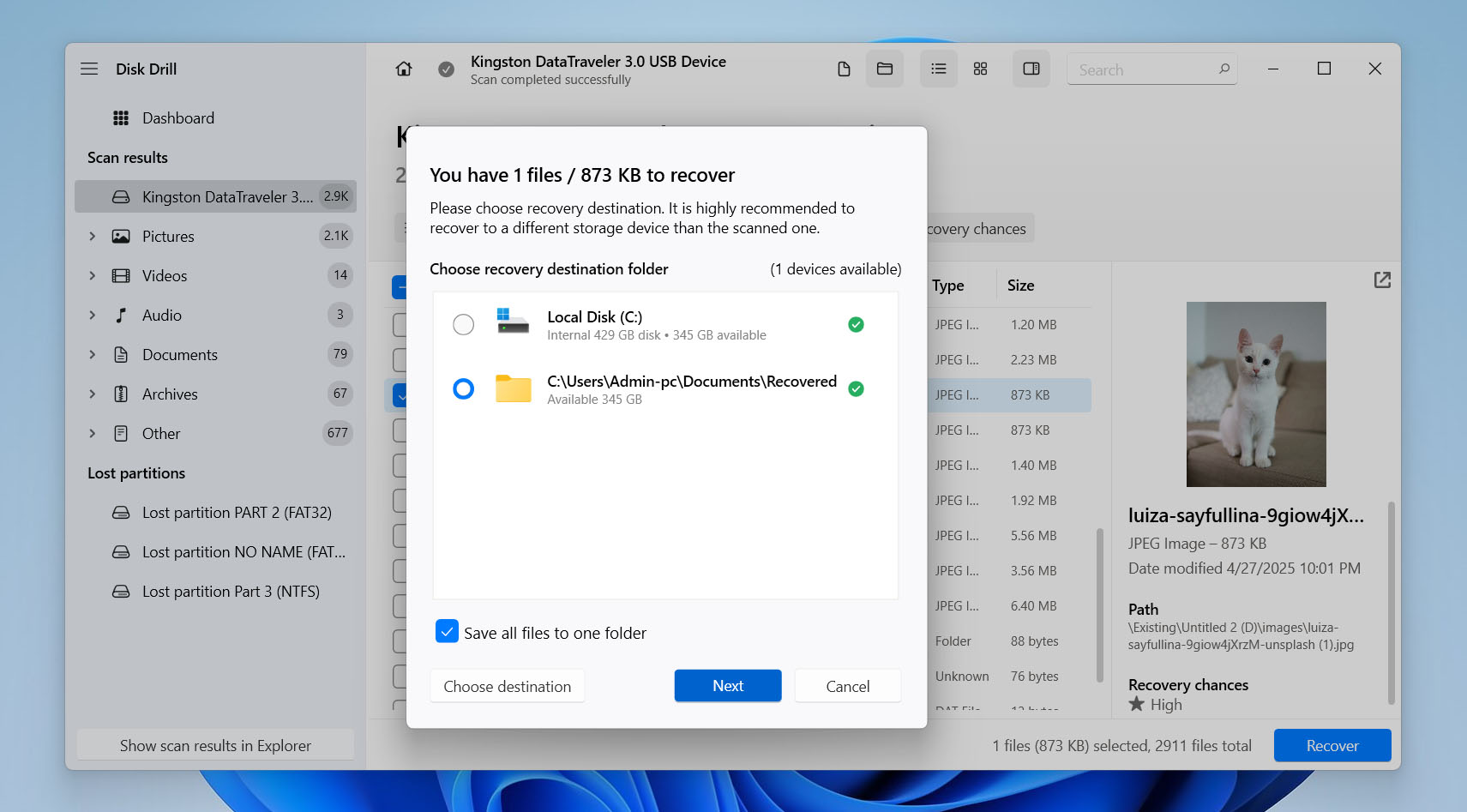The width and height of the screenshot is (1467, 812).
Task: Sort by the Type column header
Action: tap(948, 286)
